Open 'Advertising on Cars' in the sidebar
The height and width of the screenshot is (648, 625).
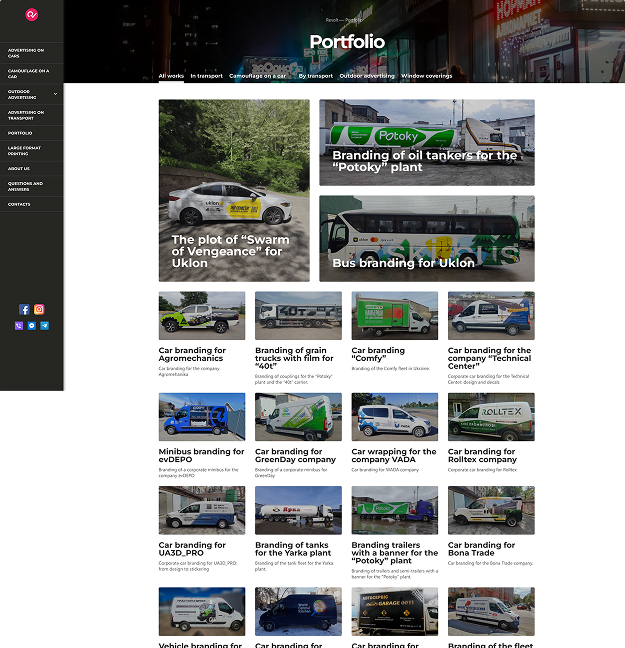[x=26, y=53]
